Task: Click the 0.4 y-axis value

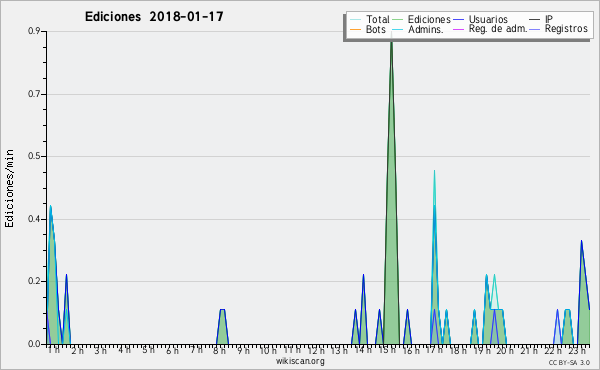Action: pyautogui.click(x=34, y=219)
